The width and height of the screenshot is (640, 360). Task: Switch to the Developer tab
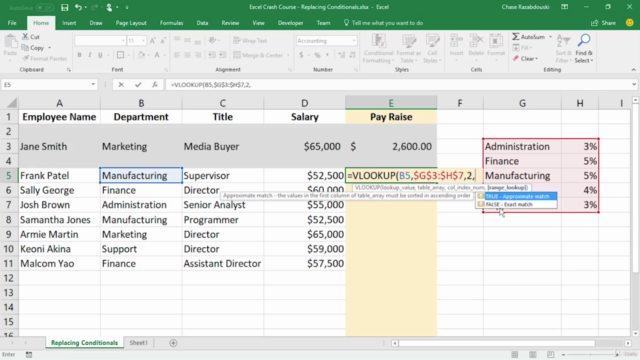[290, 23]
